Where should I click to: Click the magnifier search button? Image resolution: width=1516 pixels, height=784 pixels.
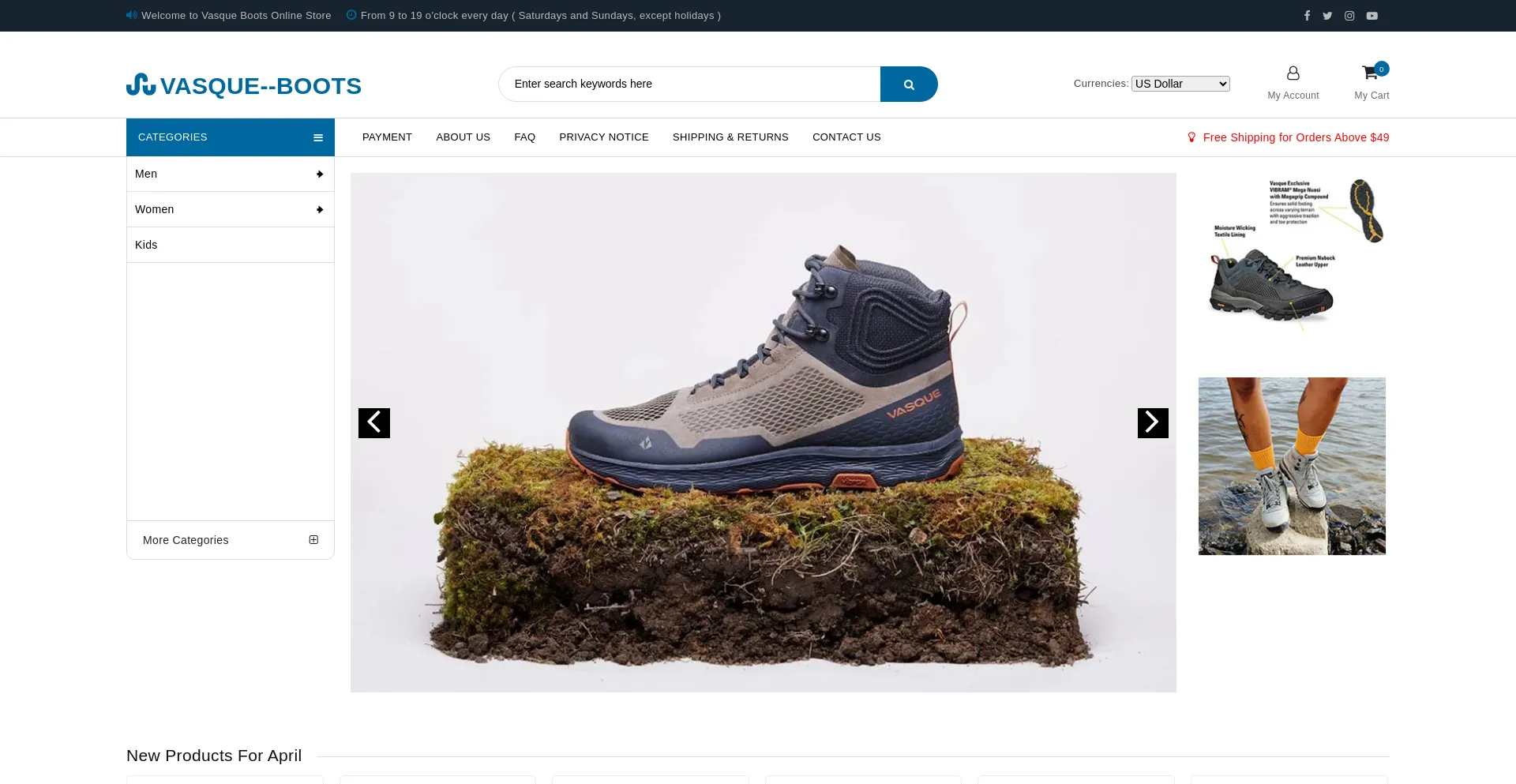[x=909, y=84]
